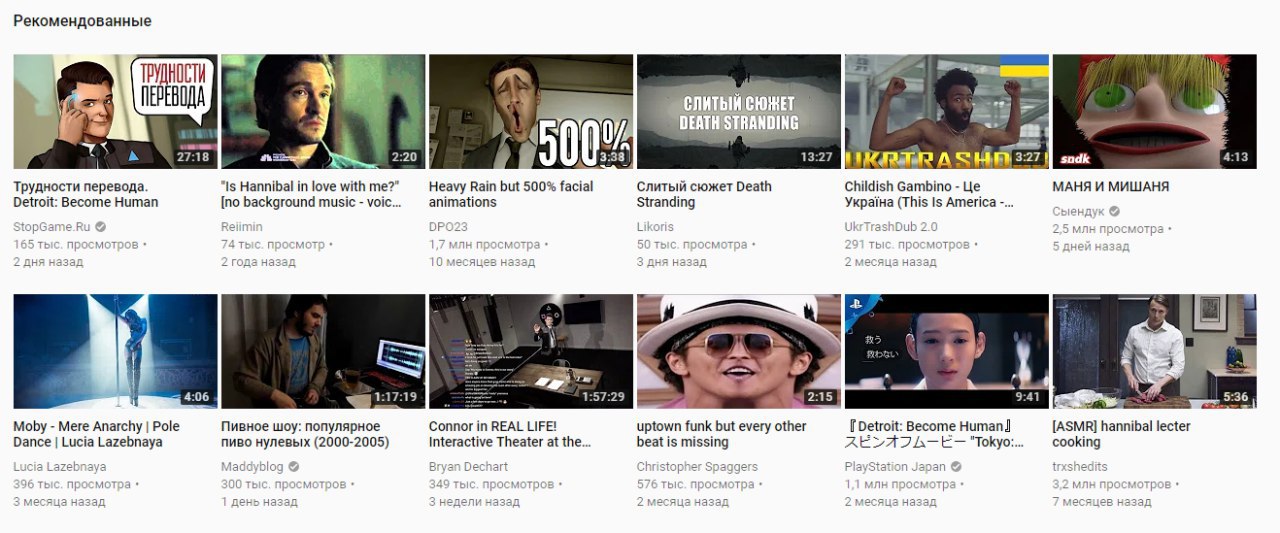
Task: Go to the Christopher Spaggers channel
Action: pyautogui.click(x=697, y=467)
